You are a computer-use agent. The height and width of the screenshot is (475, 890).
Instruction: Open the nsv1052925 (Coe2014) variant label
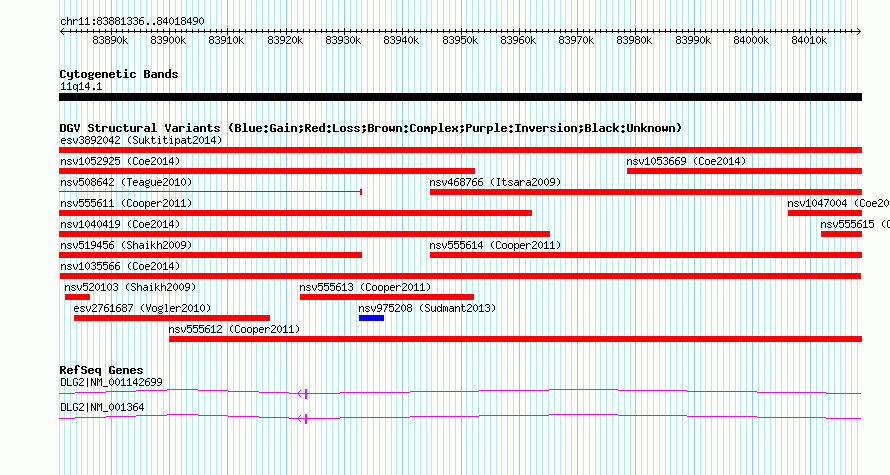[120, 161]
